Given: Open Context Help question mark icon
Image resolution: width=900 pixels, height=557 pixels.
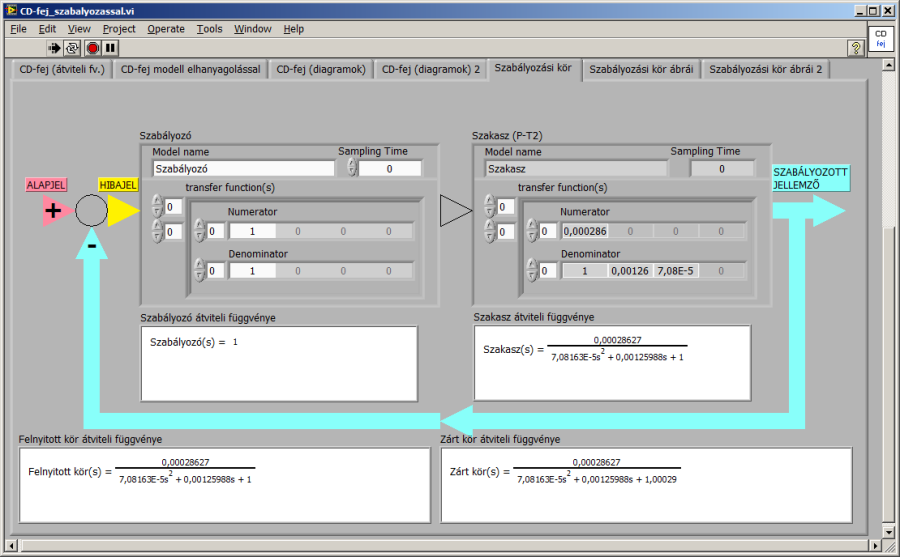Looking at the screenshot, I should pos(855,48).
